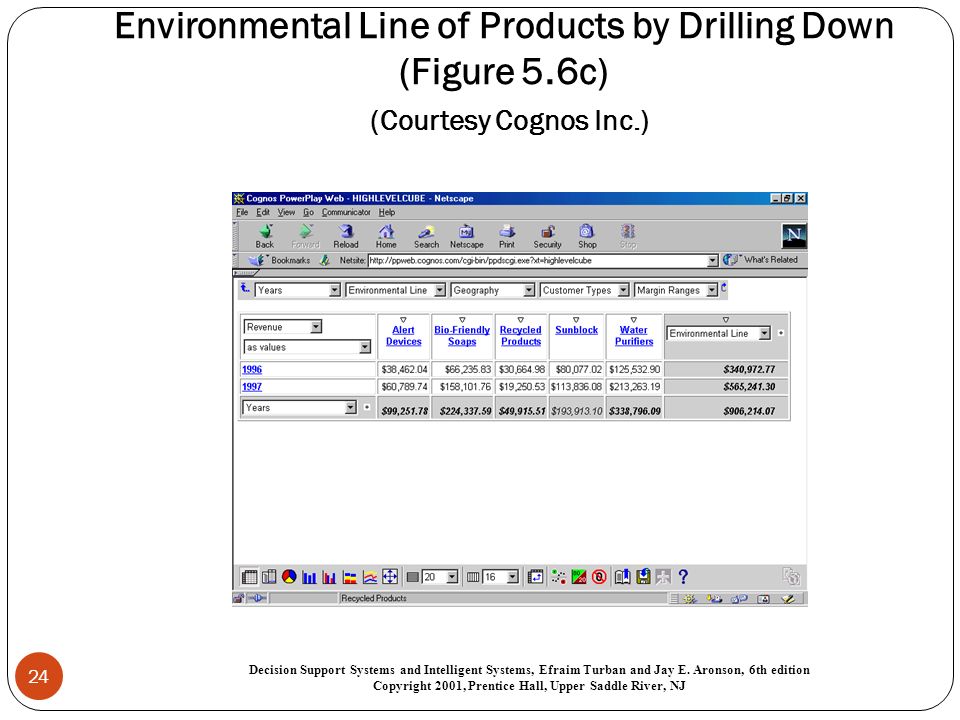Drill into the Recycled Products link

(521, 336)
